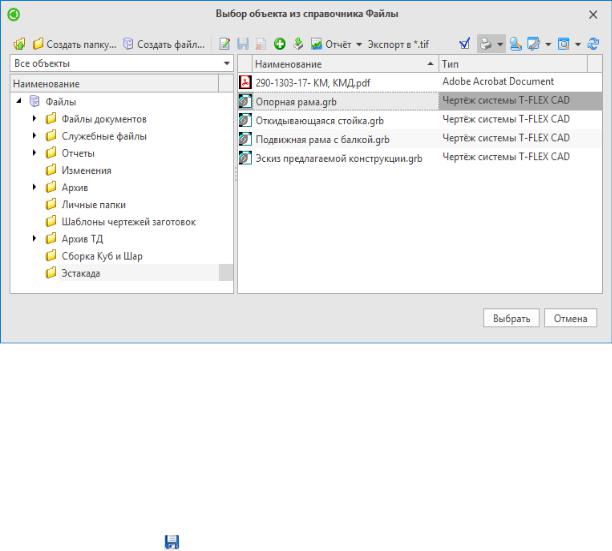
Task: Open the Отчёт dropdown arrow
Action: [x=359, y=44]
